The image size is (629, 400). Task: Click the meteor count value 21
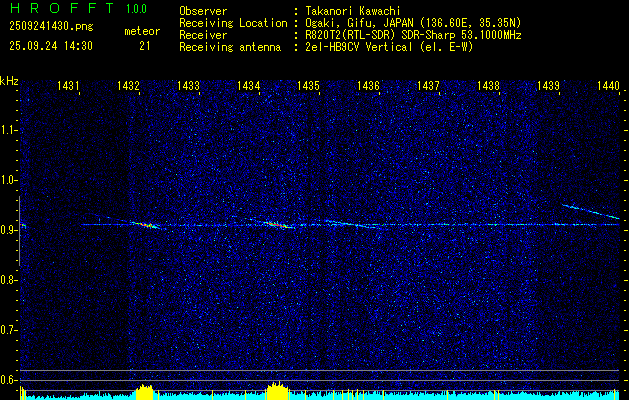(x=145, y=46)
